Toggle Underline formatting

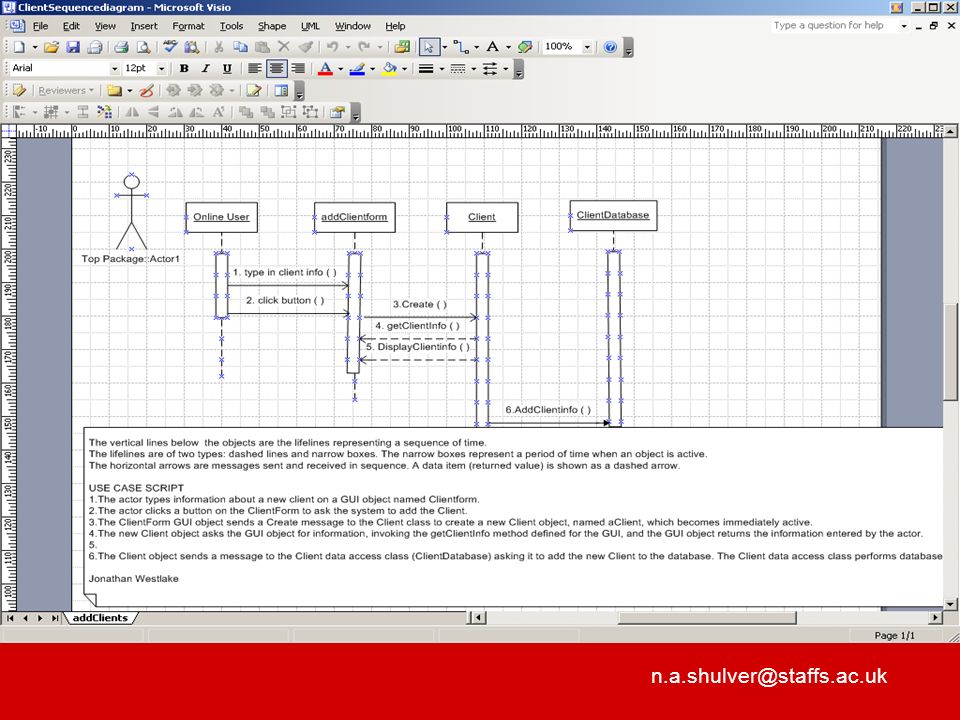click(x=227, y=69)
